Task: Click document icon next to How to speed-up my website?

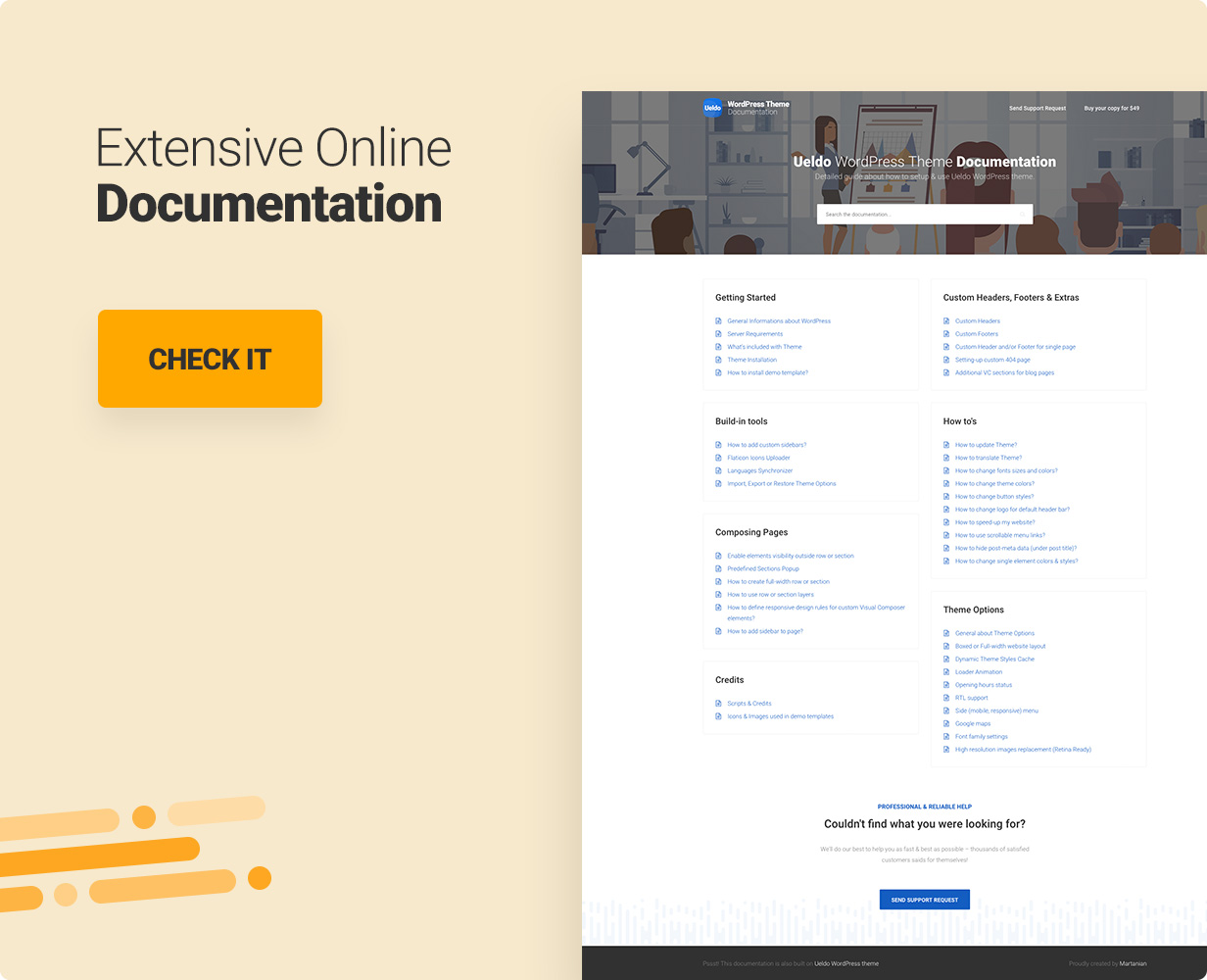Action: pyautogui.click(x=946, y=522)
